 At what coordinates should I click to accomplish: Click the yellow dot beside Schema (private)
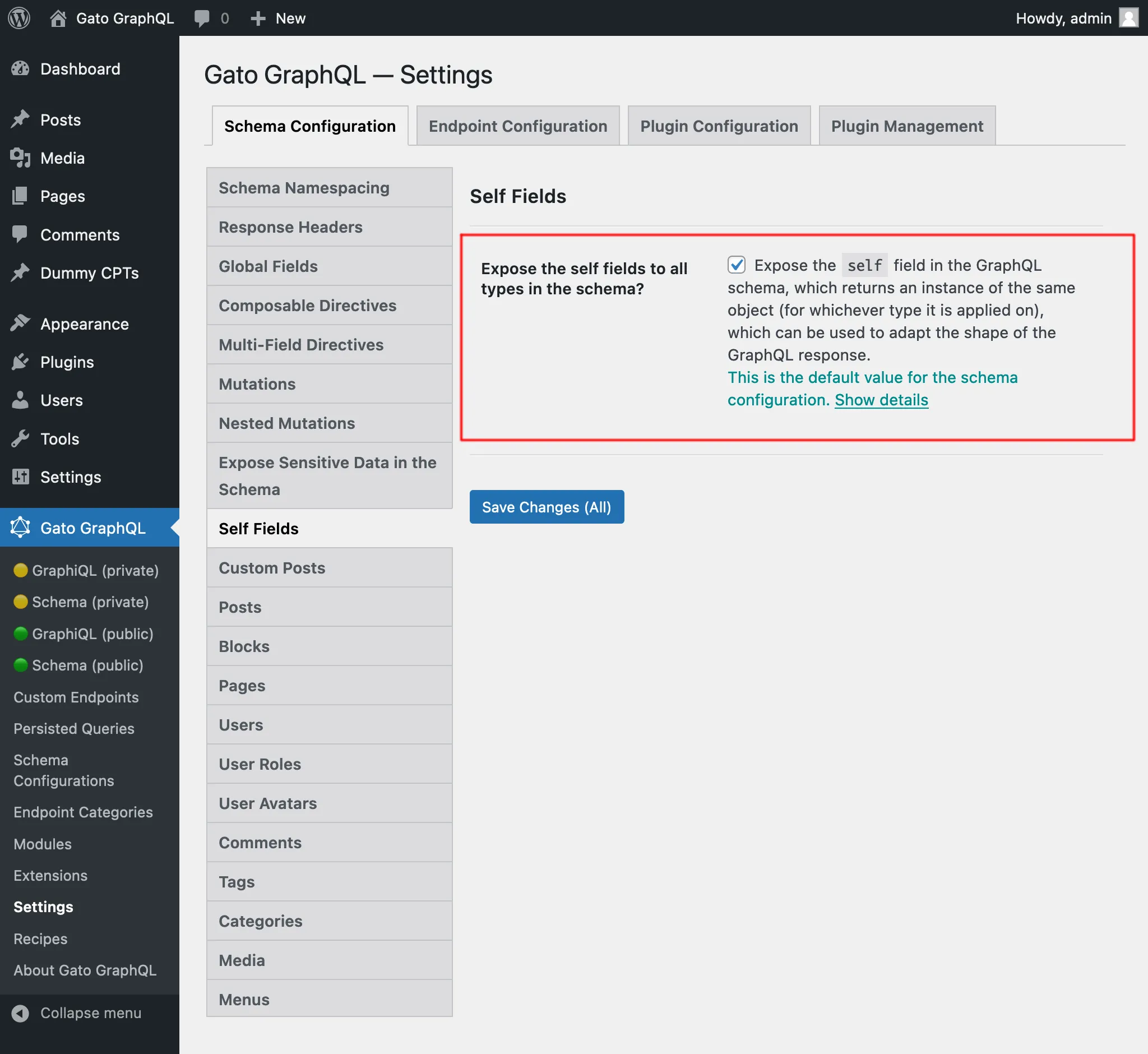click(x=21, y=602)
